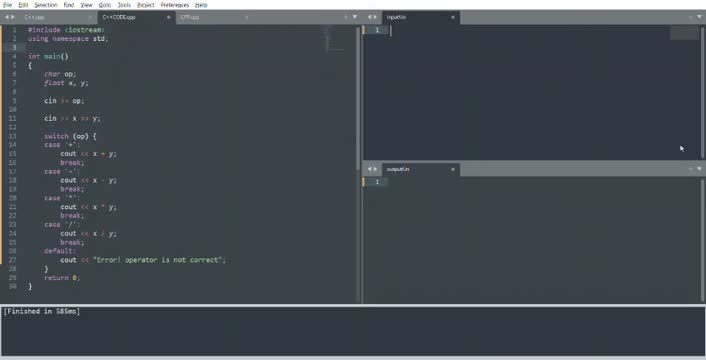Open the Find menu

(68, 5)
